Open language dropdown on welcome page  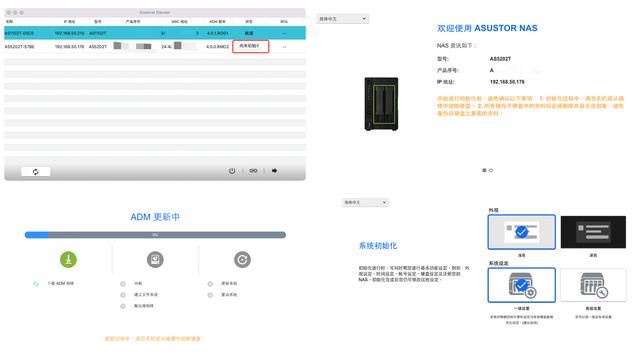point(342,19)
